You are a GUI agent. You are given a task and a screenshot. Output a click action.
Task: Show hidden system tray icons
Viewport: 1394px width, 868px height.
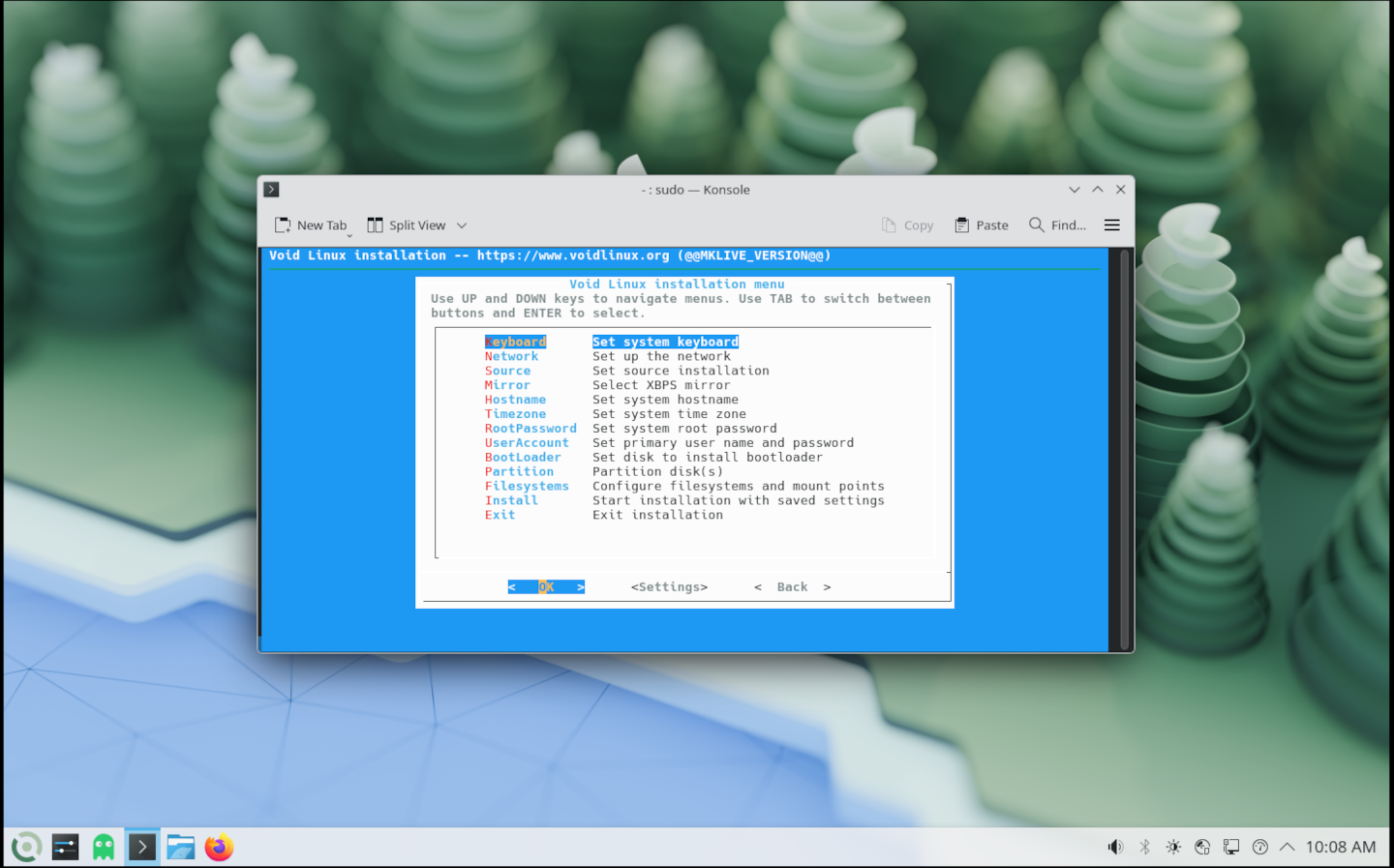tap(1287, 848)
